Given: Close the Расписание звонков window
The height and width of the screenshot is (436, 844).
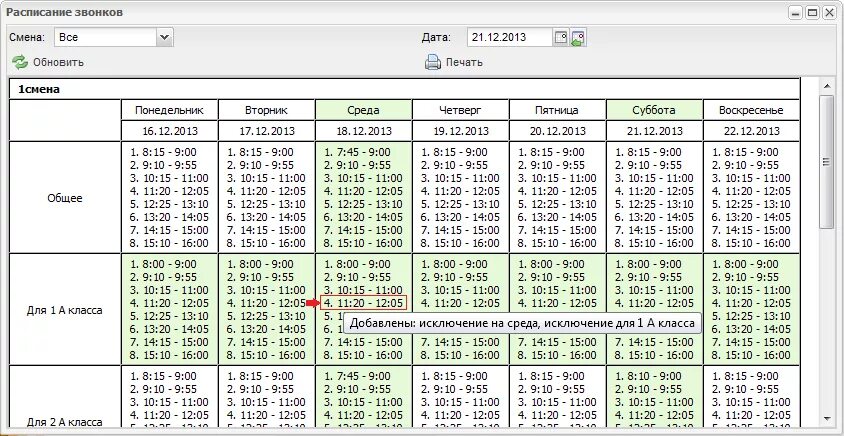Looking at the screenshot, I should click(x=829, y=12).
